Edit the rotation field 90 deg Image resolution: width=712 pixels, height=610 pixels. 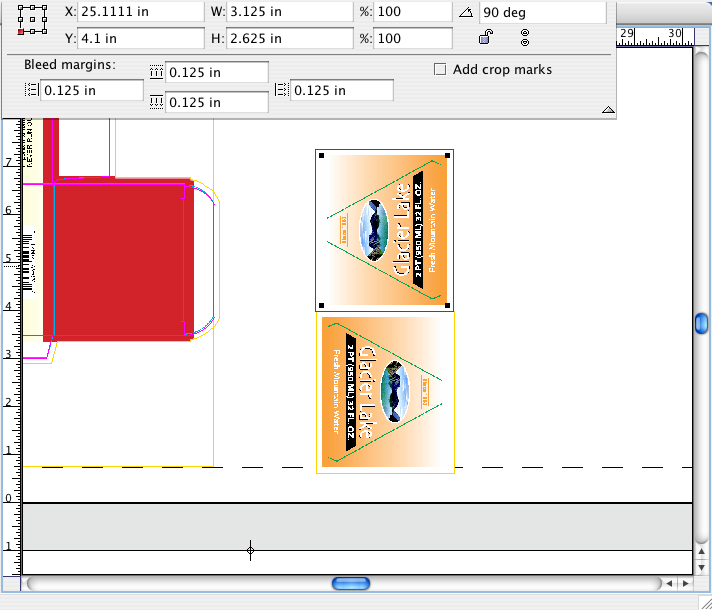coord(543,13)
